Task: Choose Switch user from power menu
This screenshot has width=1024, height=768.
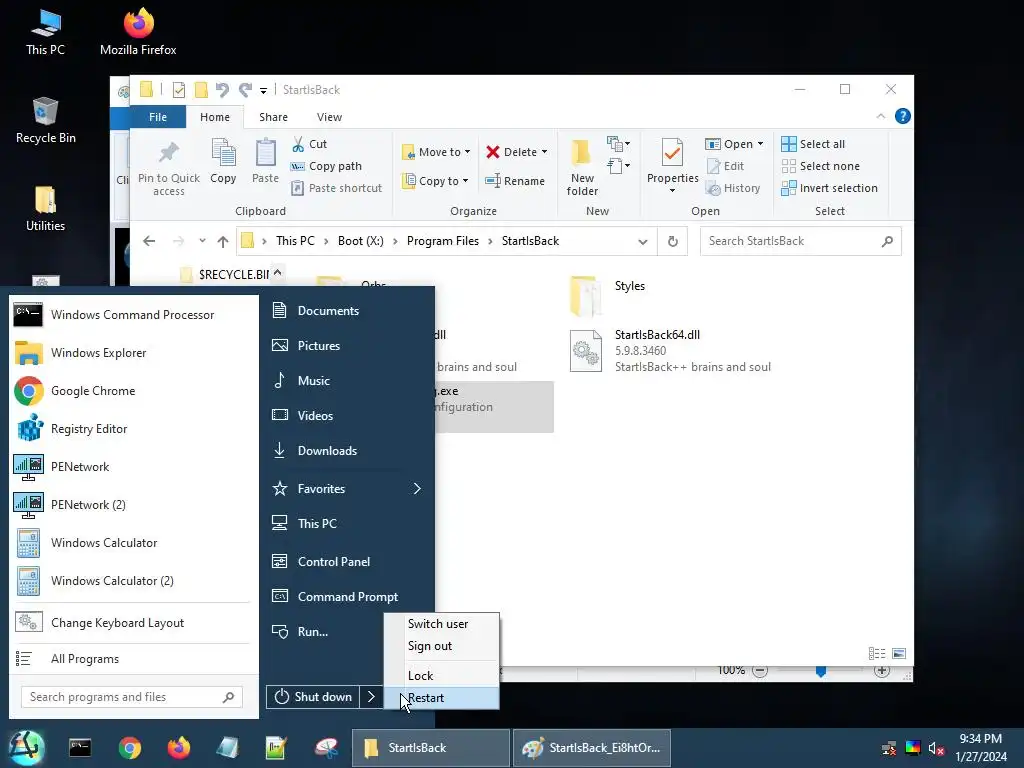Action: [x=441, y=624]
